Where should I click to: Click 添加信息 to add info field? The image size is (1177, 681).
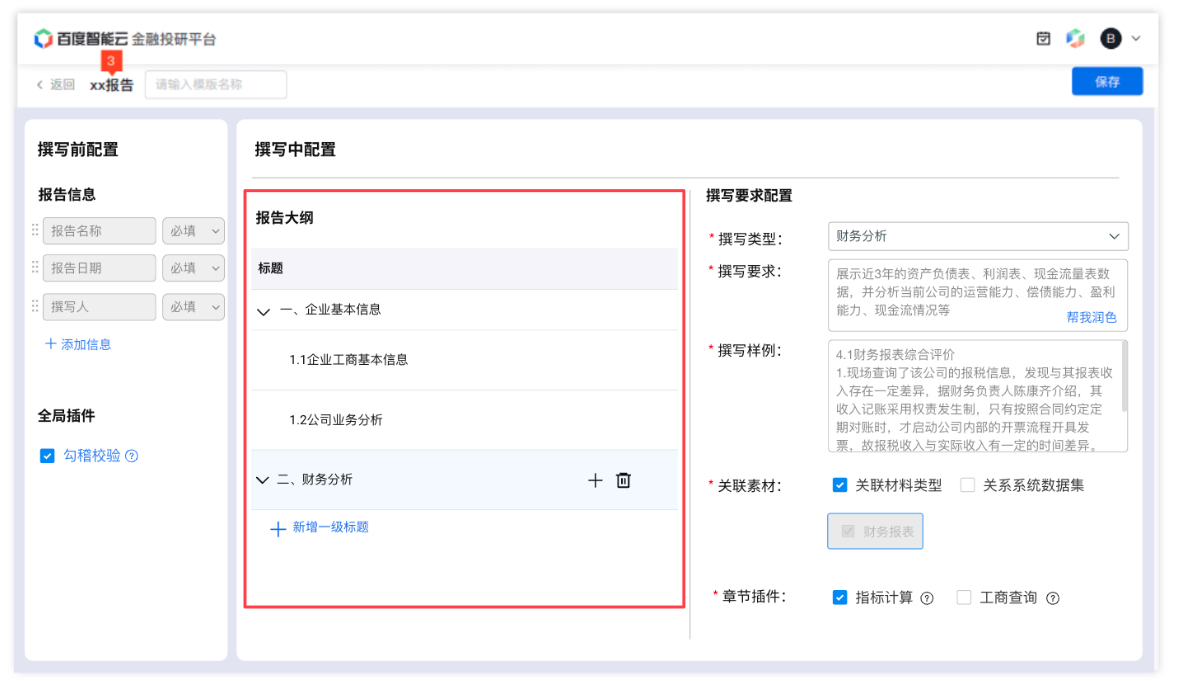point(78,345)
